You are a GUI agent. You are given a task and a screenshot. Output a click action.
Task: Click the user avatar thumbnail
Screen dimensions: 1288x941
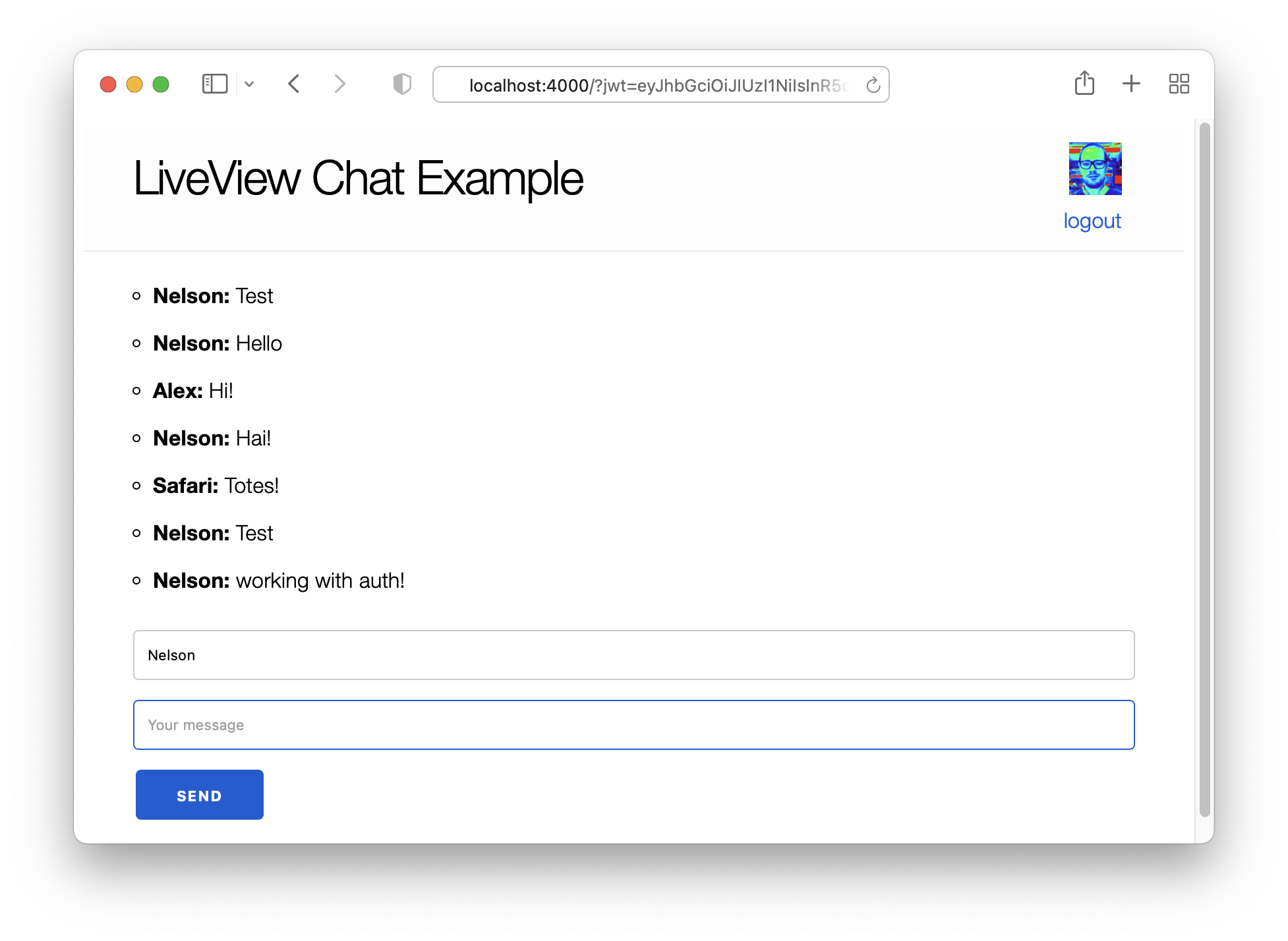(x=1095, y=169)
